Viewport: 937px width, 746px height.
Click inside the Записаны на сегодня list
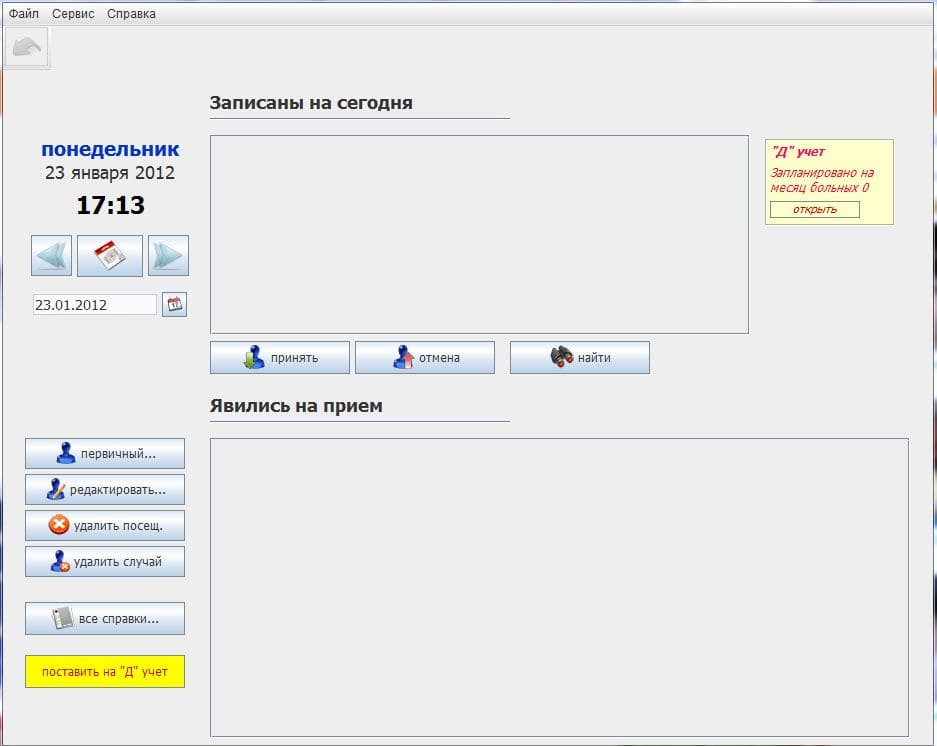[x=479, y=234]
